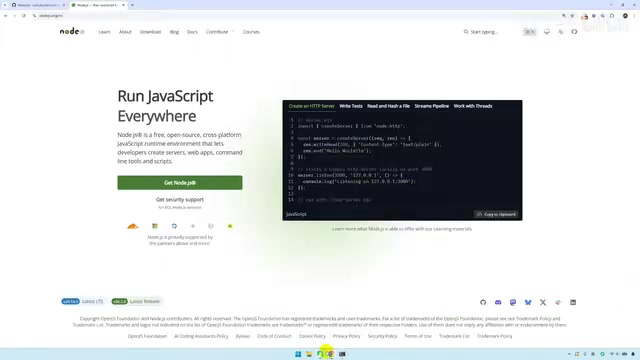The height and width of the screenshot is (360, 640).
Task: Toggle the site theme icon in the header
Action: tap(547, 32)
